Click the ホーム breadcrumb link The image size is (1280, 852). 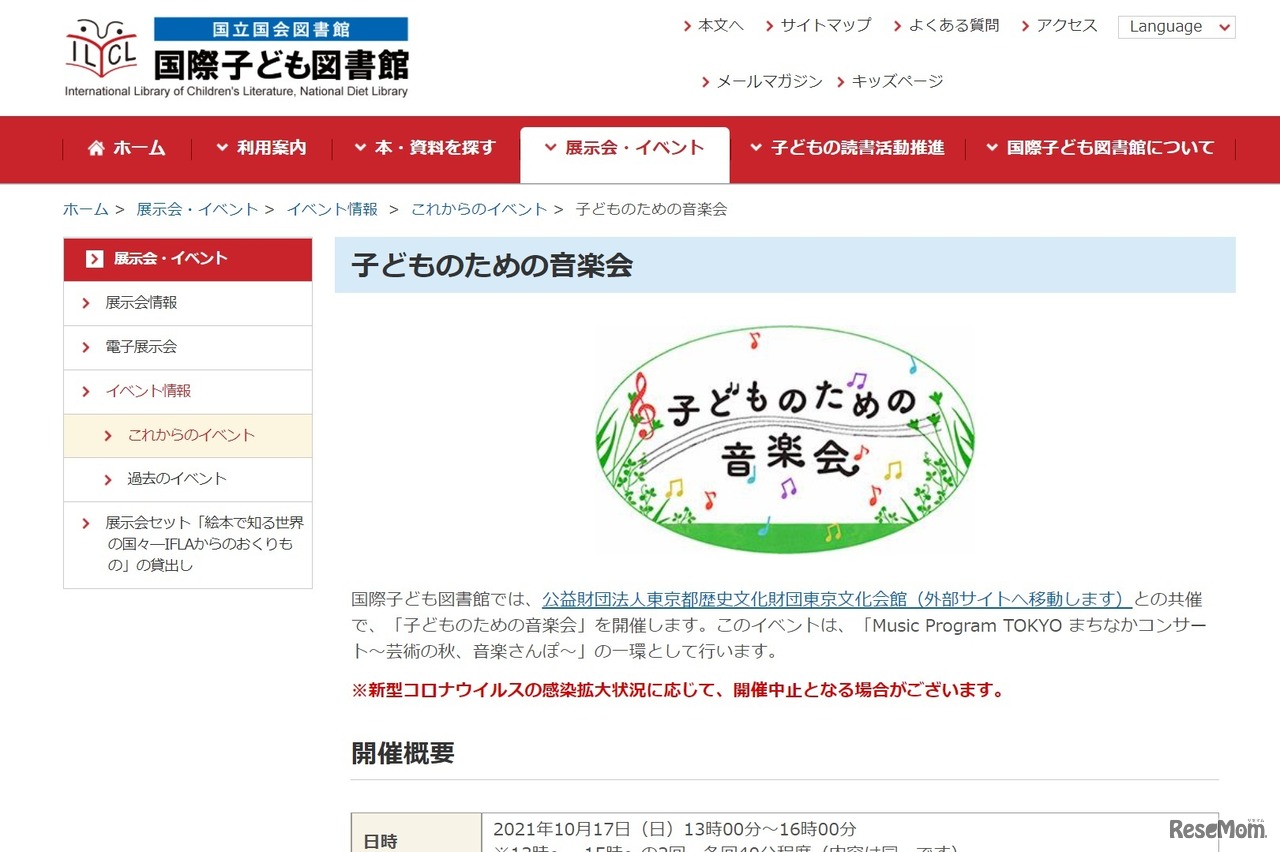(x=85, y=209)
